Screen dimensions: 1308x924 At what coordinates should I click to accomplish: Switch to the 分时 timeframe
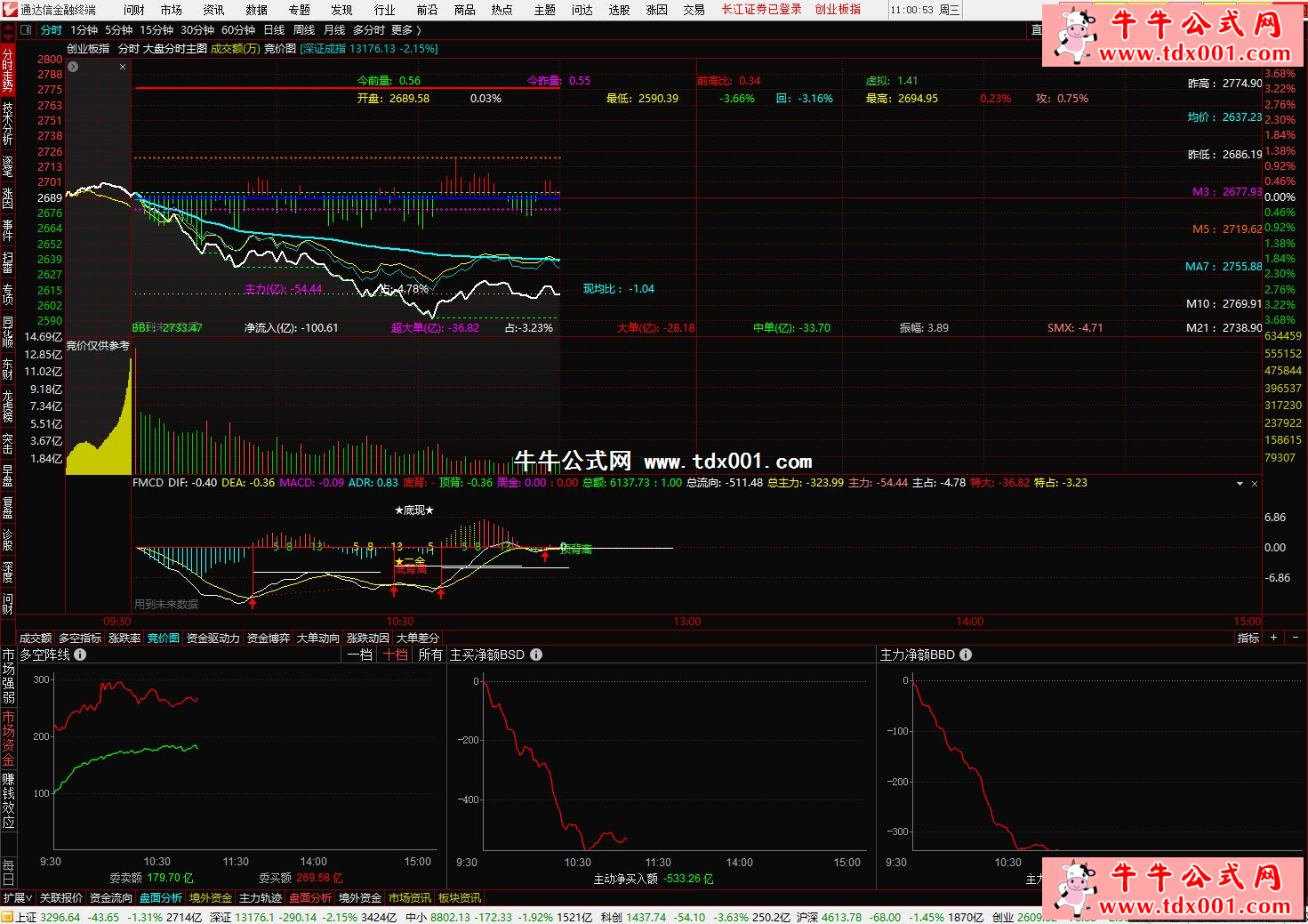52,30
